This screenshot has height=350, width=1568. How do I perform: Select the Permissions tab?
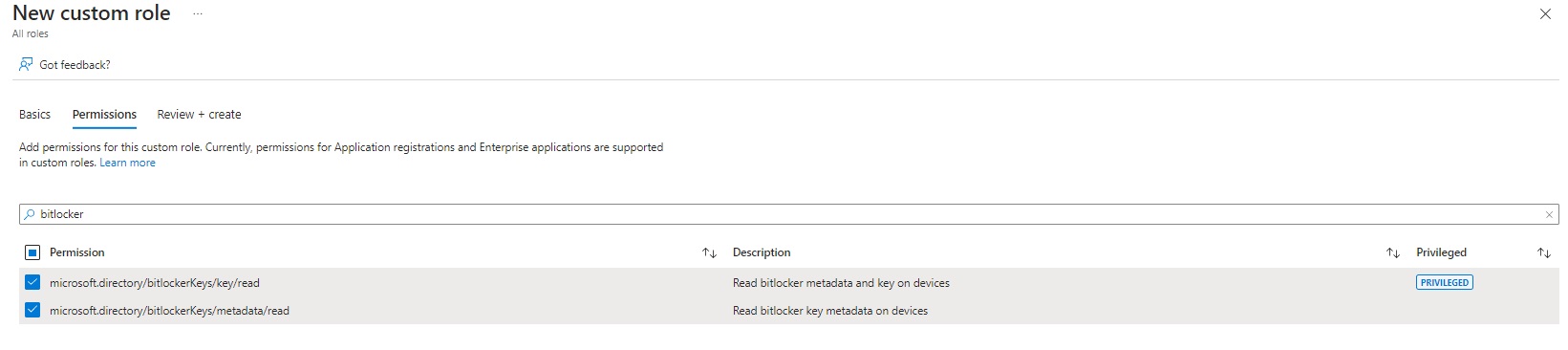104,114
